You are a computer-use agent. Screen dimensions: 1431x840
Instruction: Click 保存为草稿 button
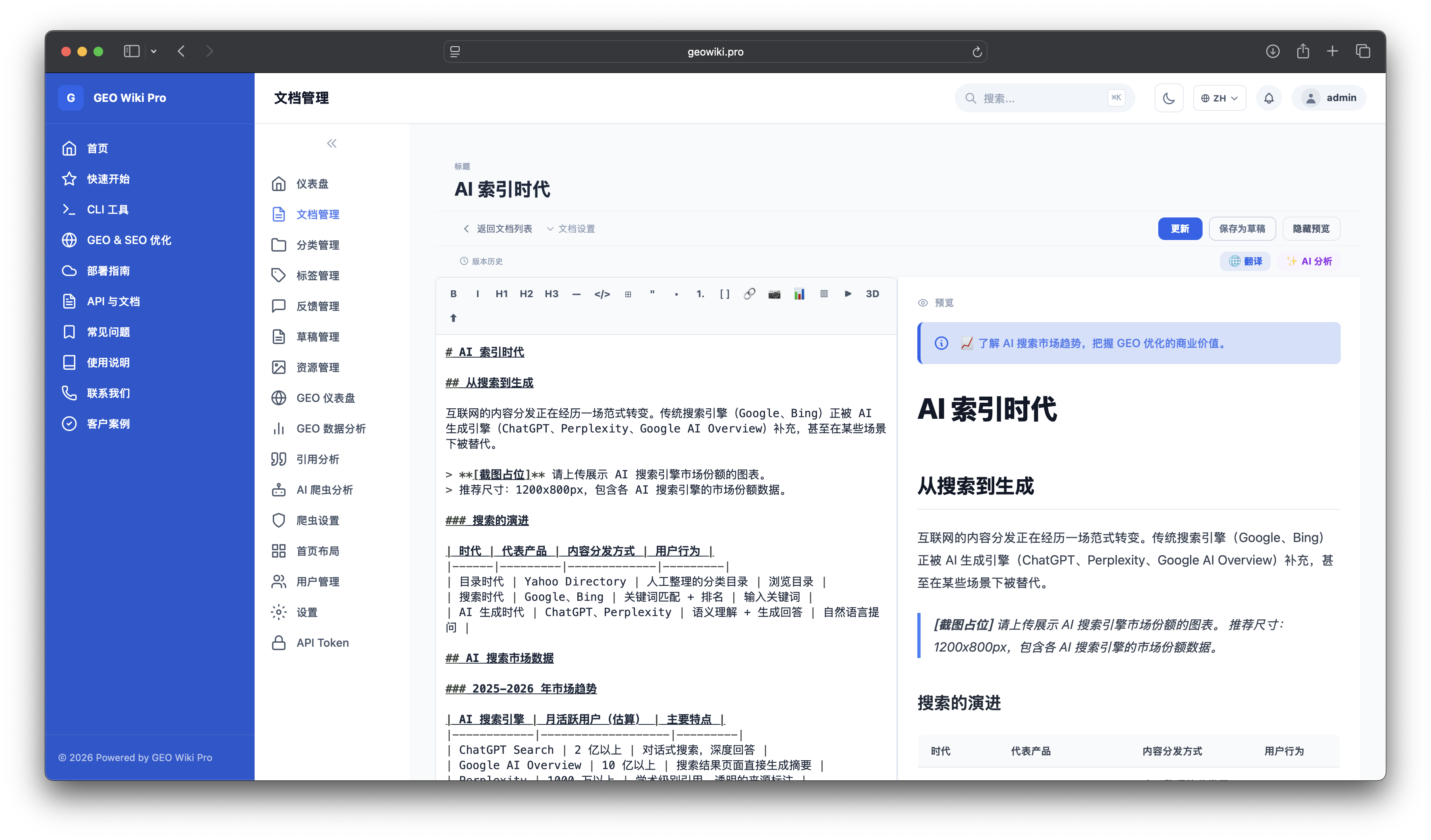[x=1242, y=229]
